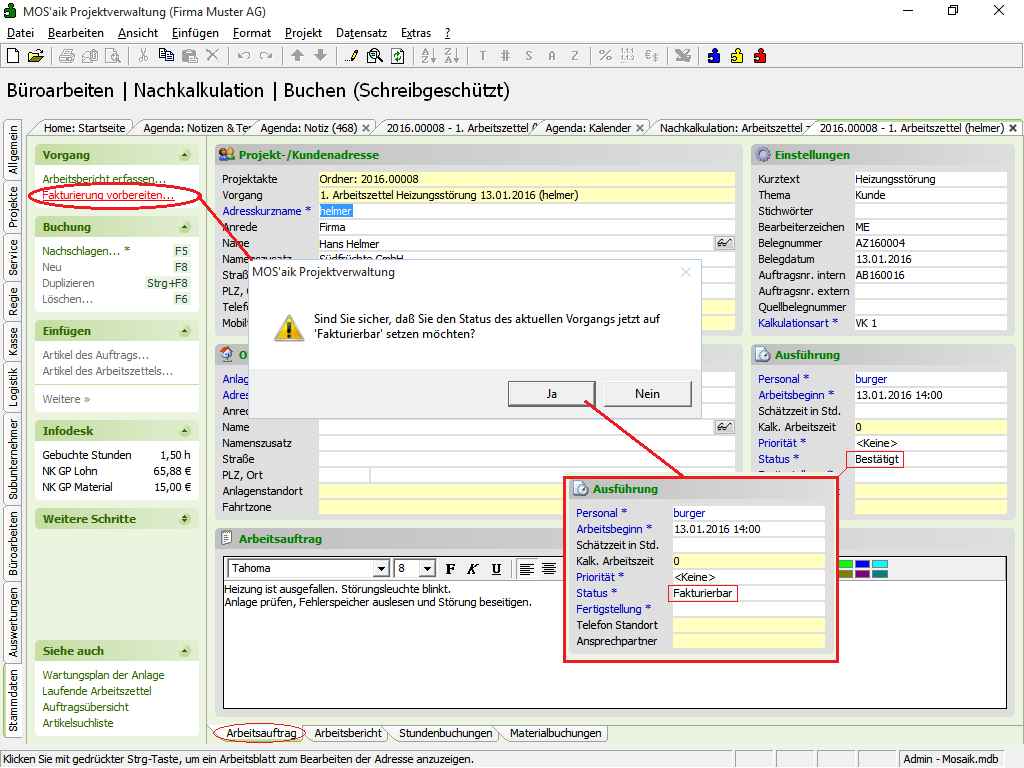Viewport: 1024px width, 768px height.
Task: Click the magnifier search icon in toolbar
Action: click(x=374, y=56)
